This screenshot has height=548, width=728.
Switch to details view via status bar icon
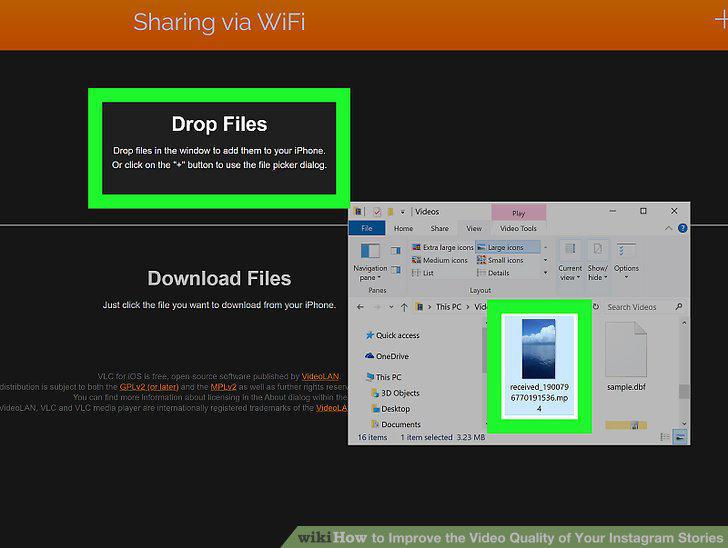point(665,437)
